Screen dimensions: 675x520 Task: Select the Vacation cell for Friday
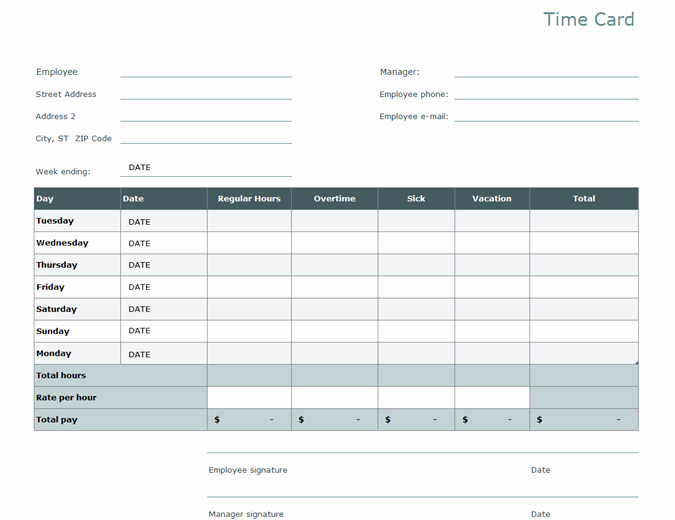coord(492,287)
